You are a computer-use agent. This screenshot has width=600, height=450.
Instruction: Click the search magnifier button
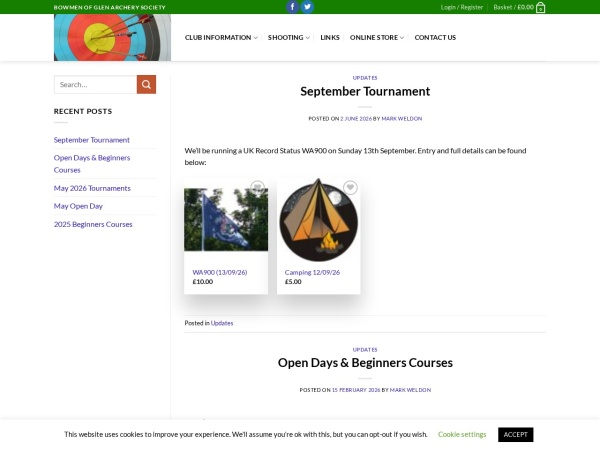tap(146, 85)
